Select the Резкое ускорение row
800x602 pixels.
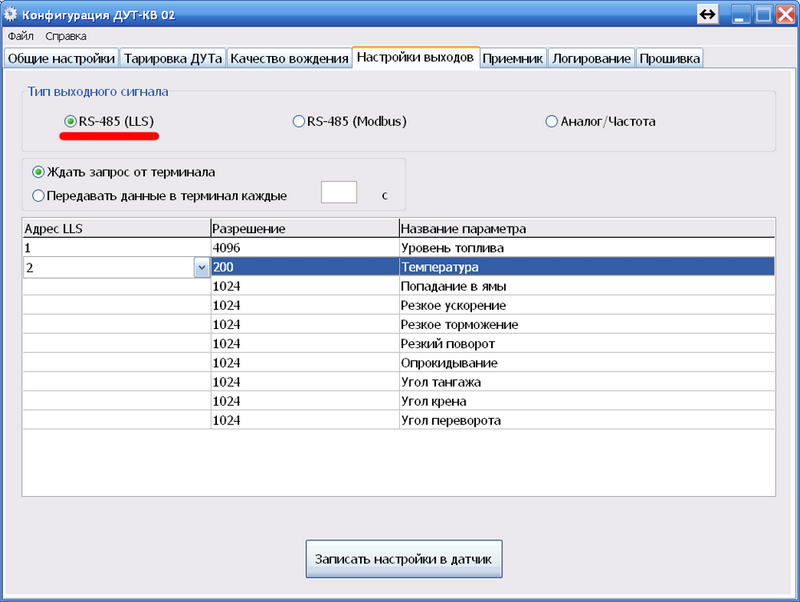click(x=398, y=306)
